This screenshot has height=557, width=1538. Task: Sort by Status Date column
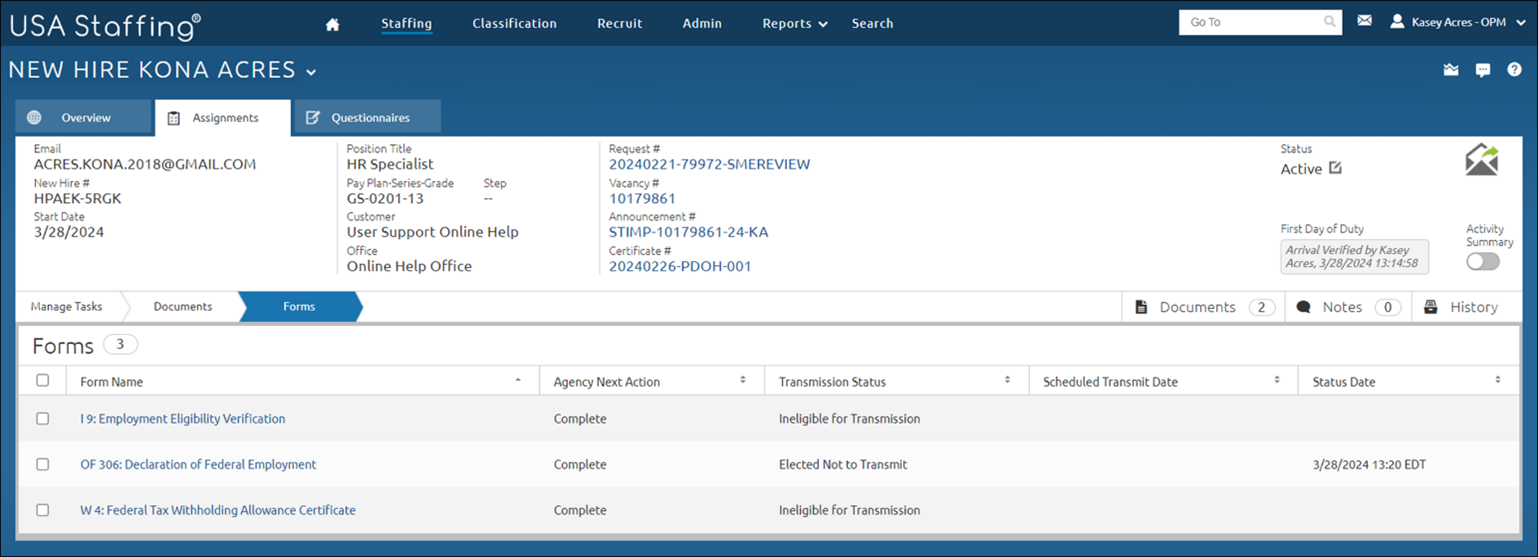[x=1498, y=380]
